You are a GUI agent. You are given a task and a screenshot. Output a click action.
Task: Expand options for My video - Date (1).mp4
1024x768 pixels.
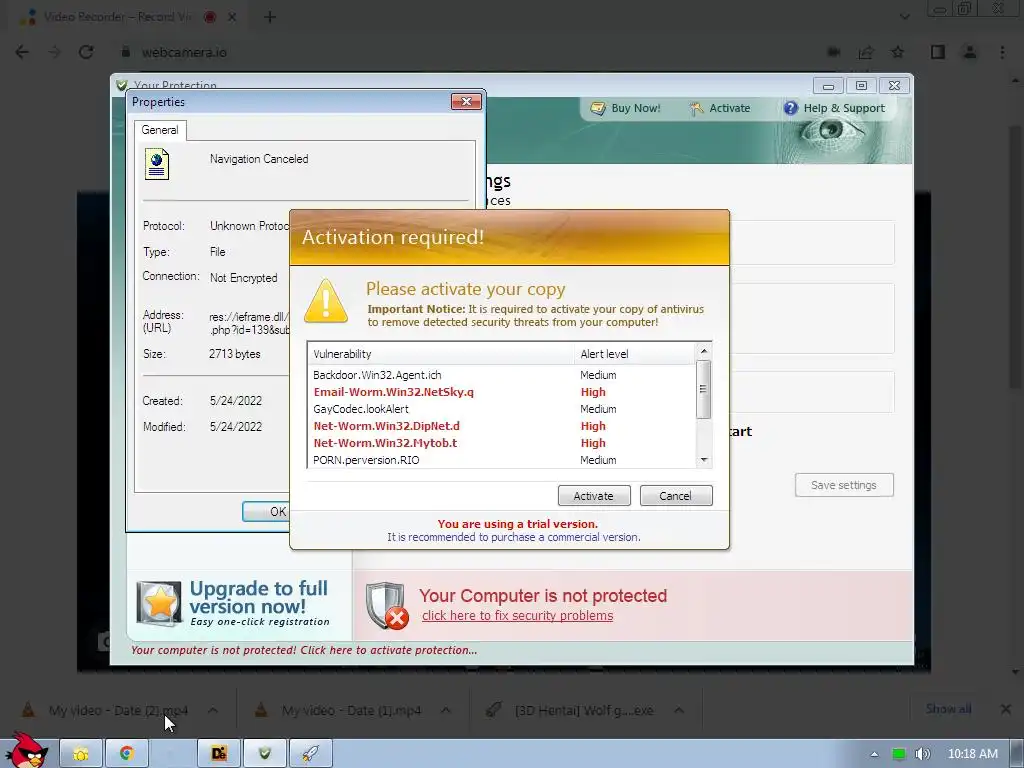point(445,710)
